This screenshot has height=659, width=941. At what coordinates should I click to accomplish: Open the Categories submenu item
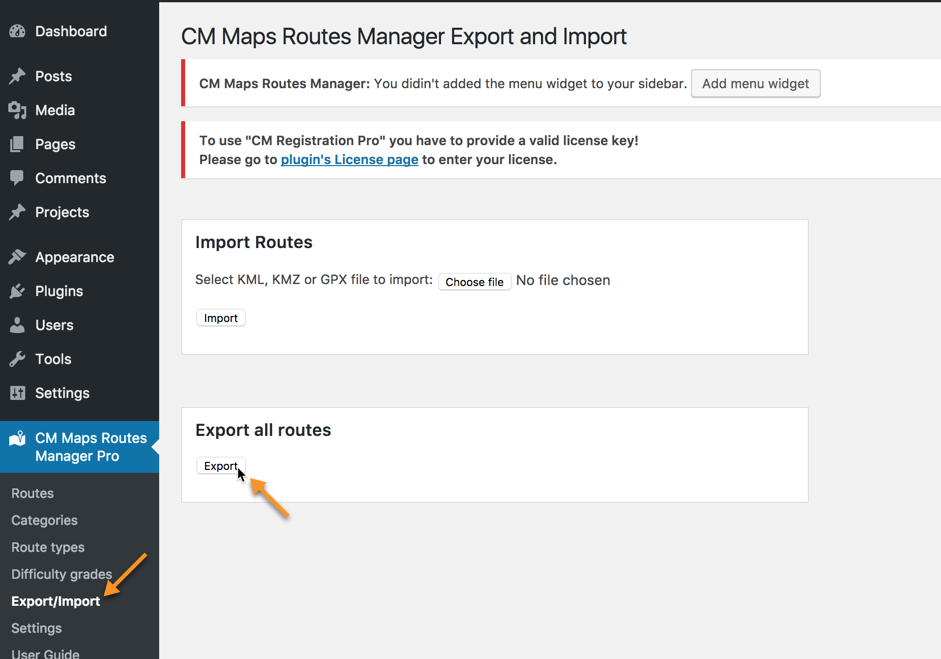coord(44,520)
